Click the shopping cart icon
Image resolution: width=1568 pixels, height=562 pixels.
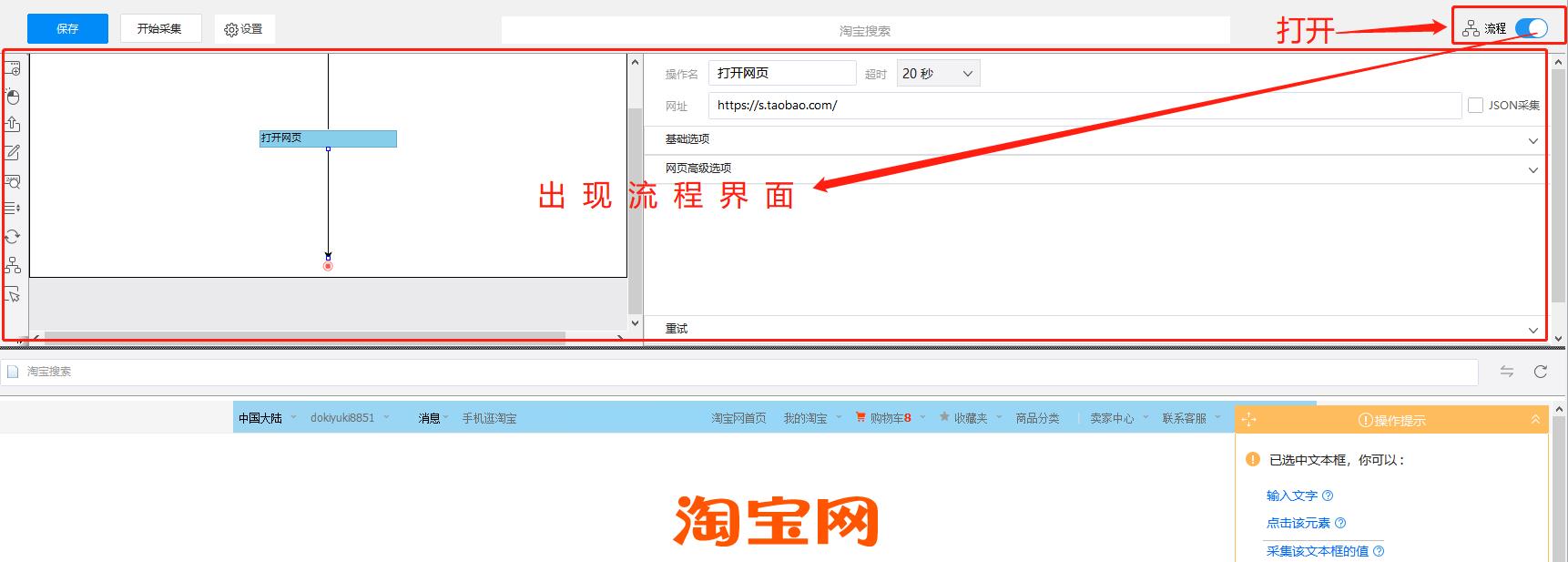(860, 417)
